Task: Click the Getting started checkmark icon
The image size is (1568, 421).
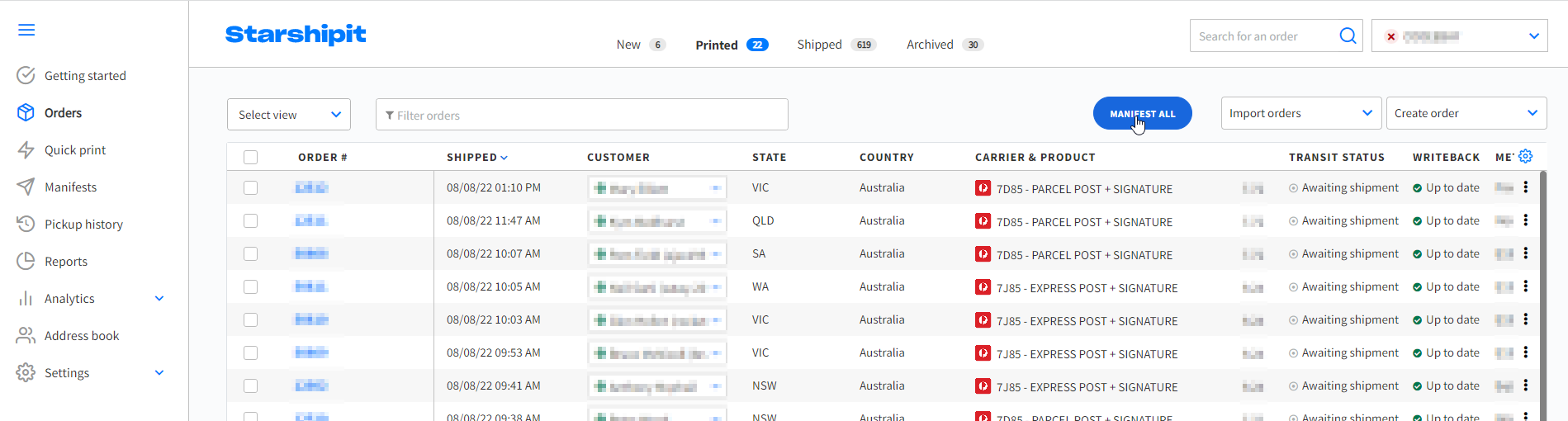Action: click(x=26, y=75)
